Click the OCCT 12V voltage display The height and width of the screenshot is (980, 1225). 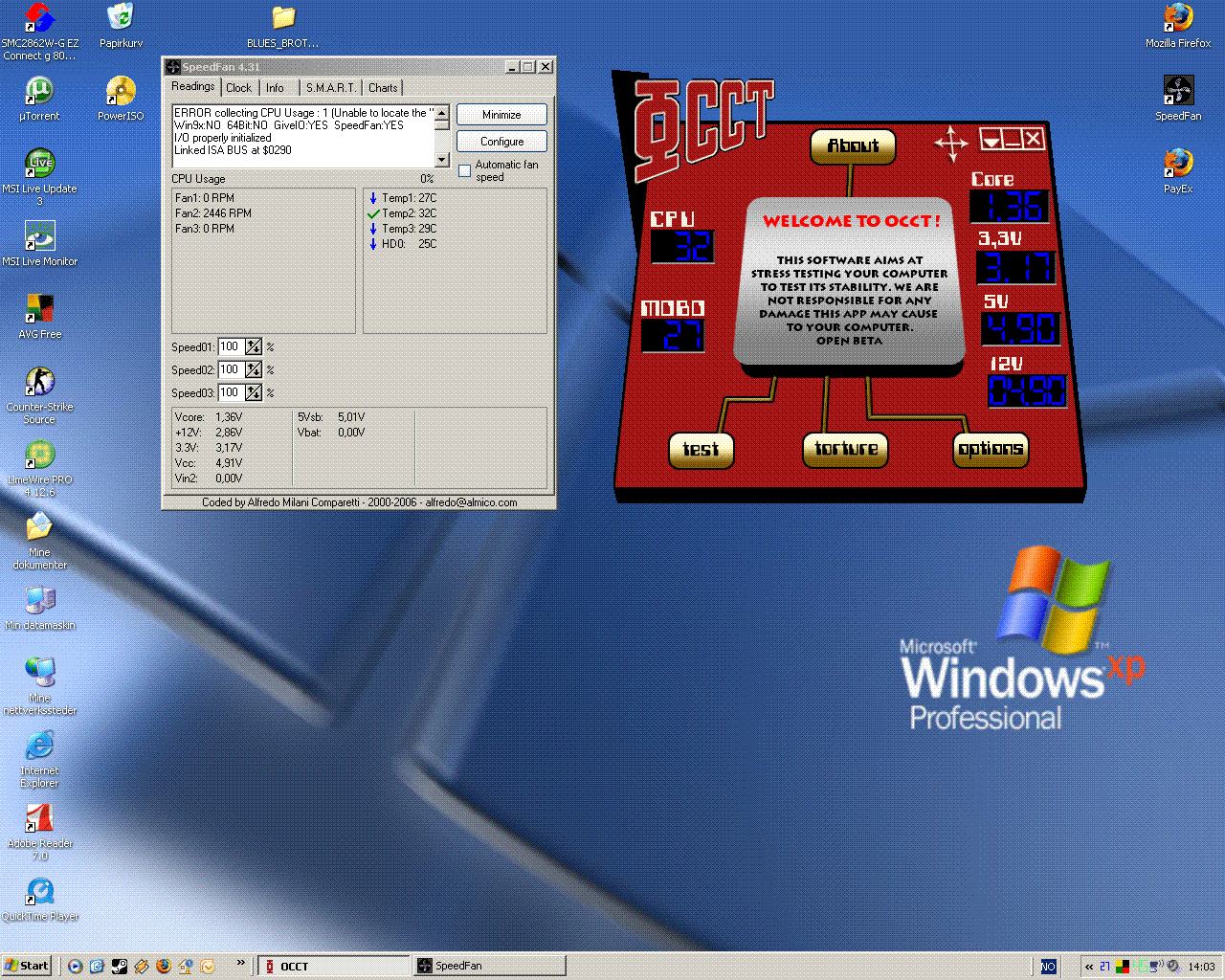coord(1027,390)
